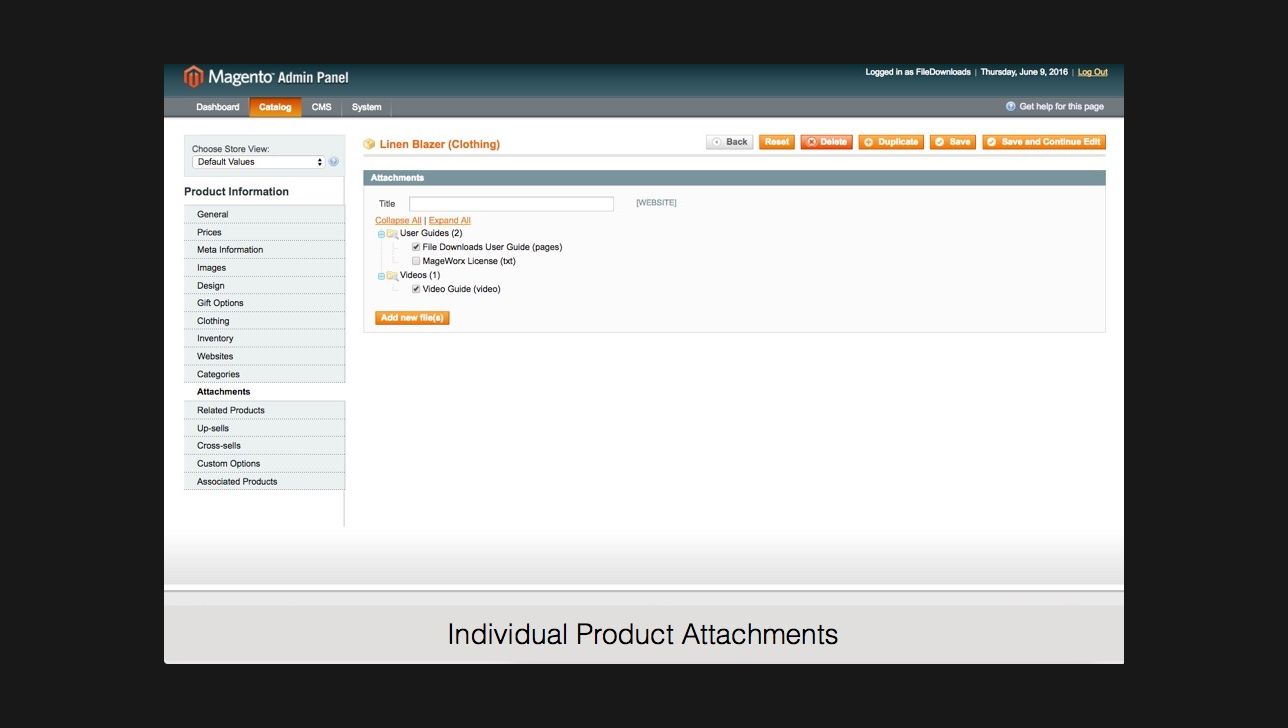Click the folder icon beside User Guides

392,232
